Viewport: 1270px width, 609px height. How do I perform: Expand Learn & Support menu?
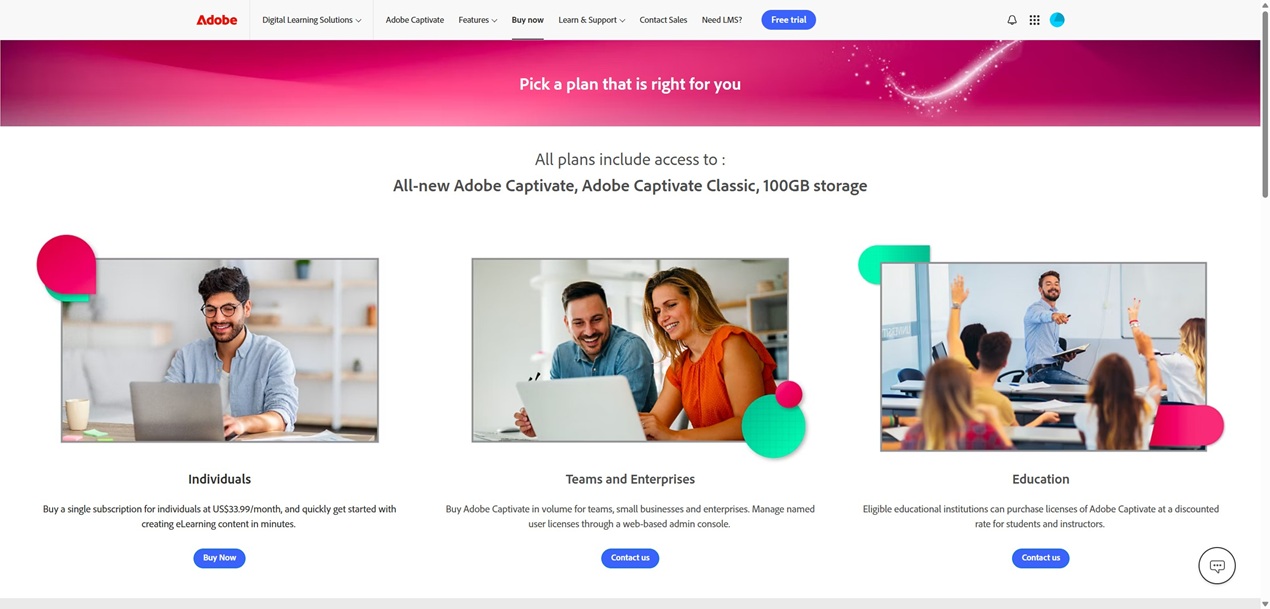[x=592, y=20]
